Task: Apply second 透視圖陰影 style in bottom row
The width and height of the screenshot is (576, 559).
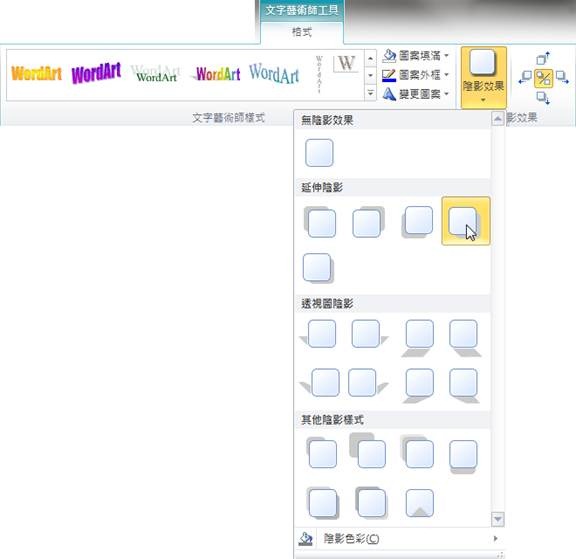Action: coord(367,383)
